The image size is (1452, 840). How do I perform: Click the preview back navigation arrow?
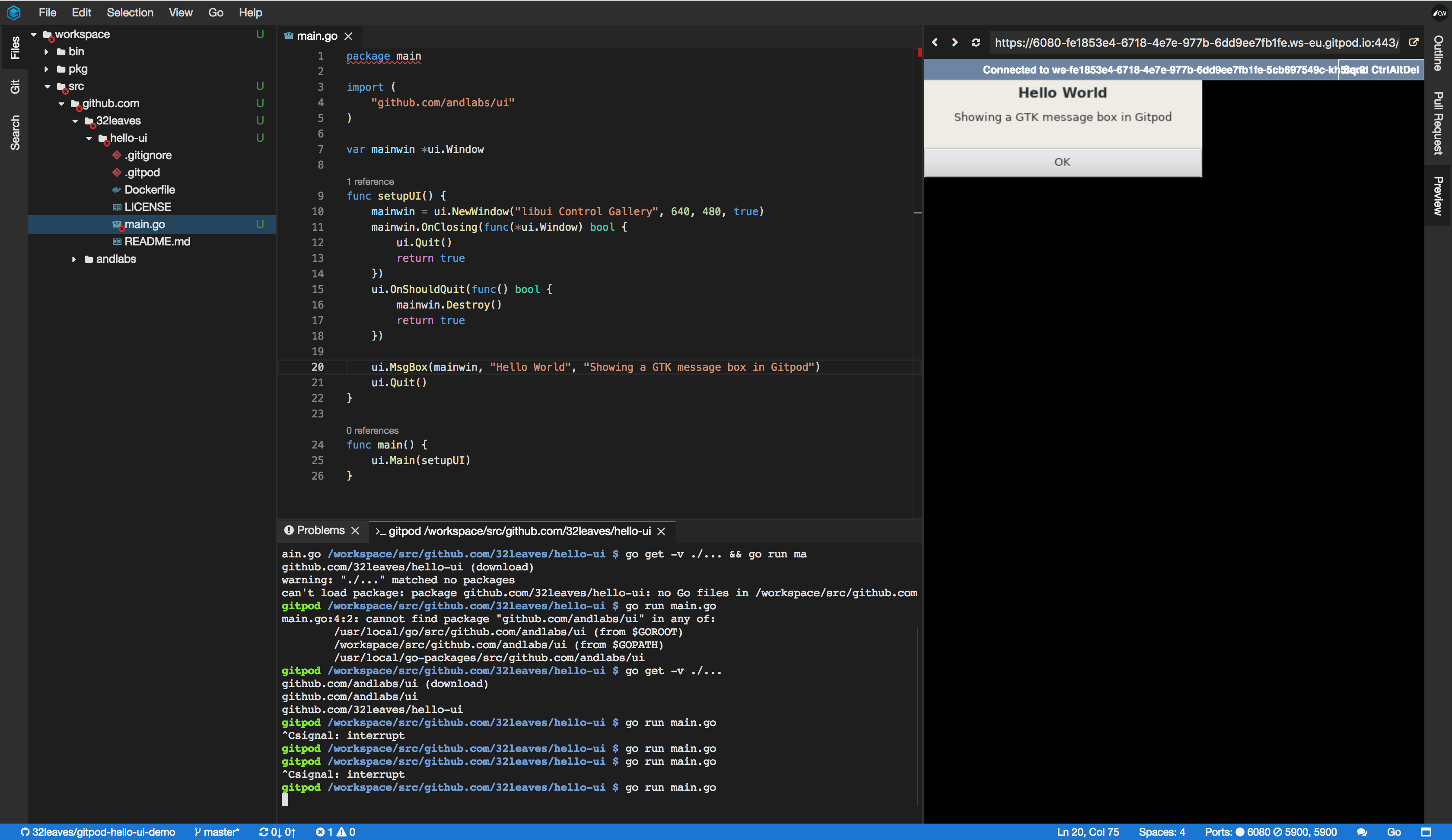pos(935,42)
